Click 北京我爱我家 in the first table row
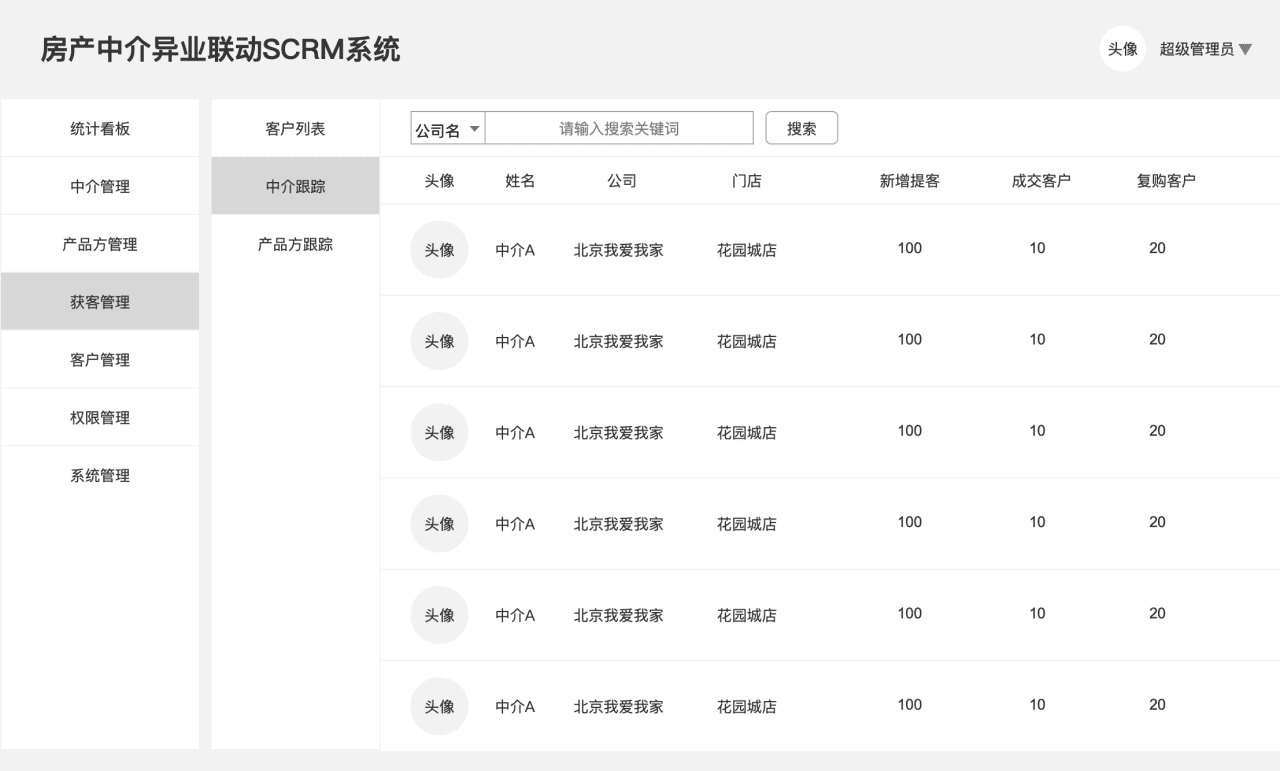Screen dimensions: 1280x771 pyautogui.click(x=618, y=250)
